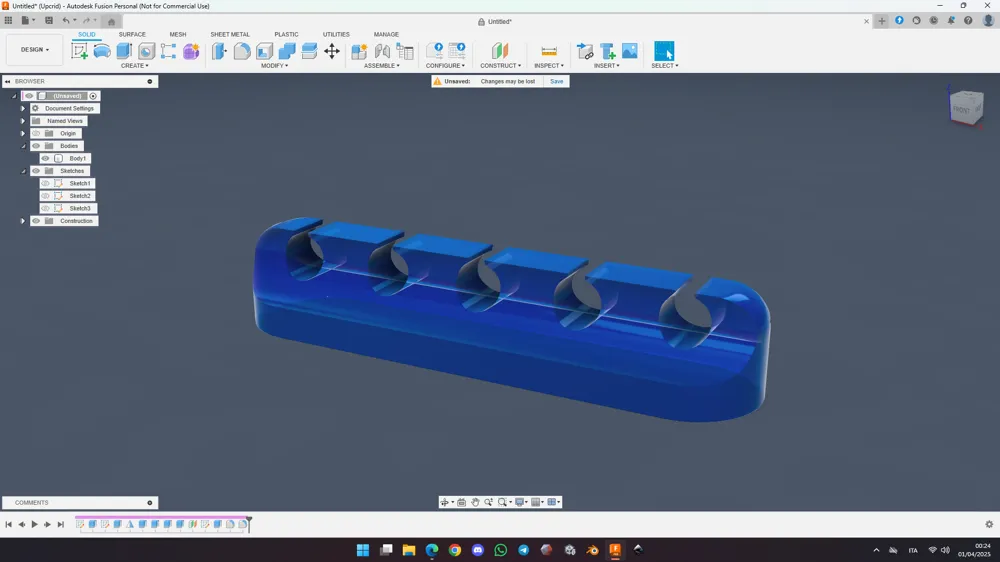Switch to the Sheet Metal tab

[230, 34]
